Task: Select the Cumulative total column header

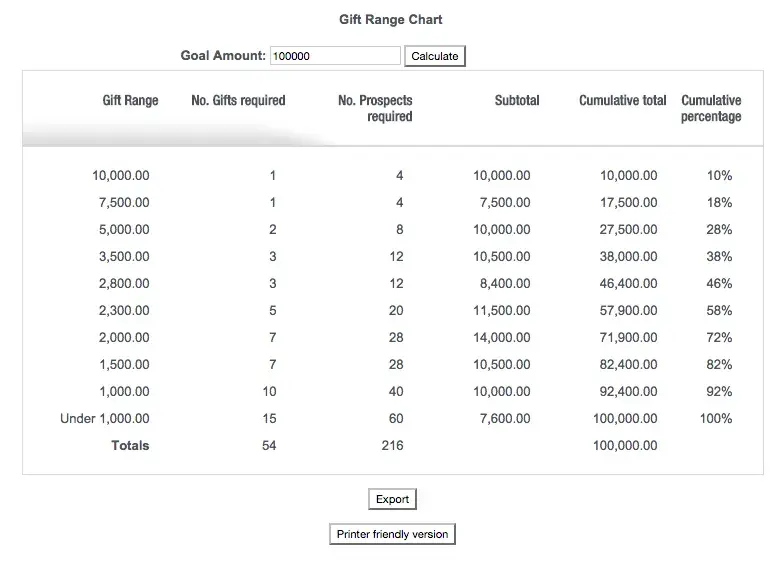Action: pos(622,100)
